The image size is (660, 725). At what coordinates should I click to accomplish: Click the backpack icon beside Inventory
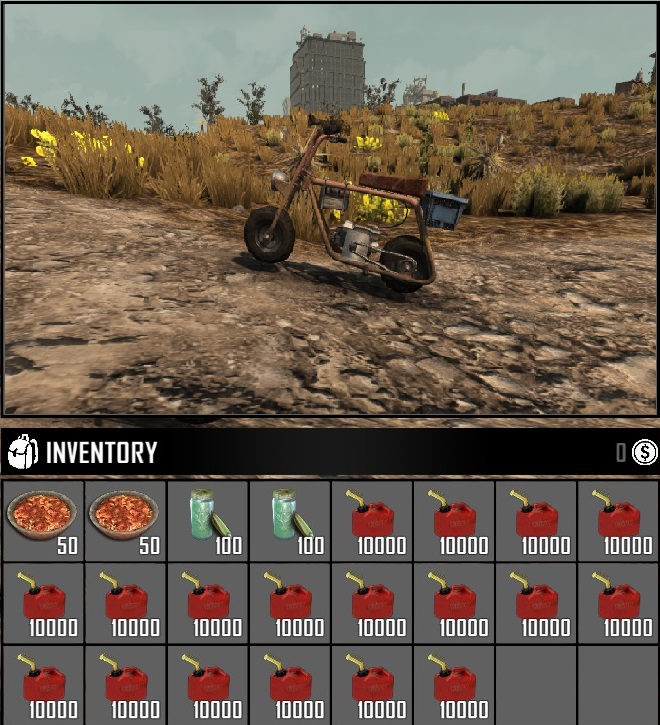23,452
